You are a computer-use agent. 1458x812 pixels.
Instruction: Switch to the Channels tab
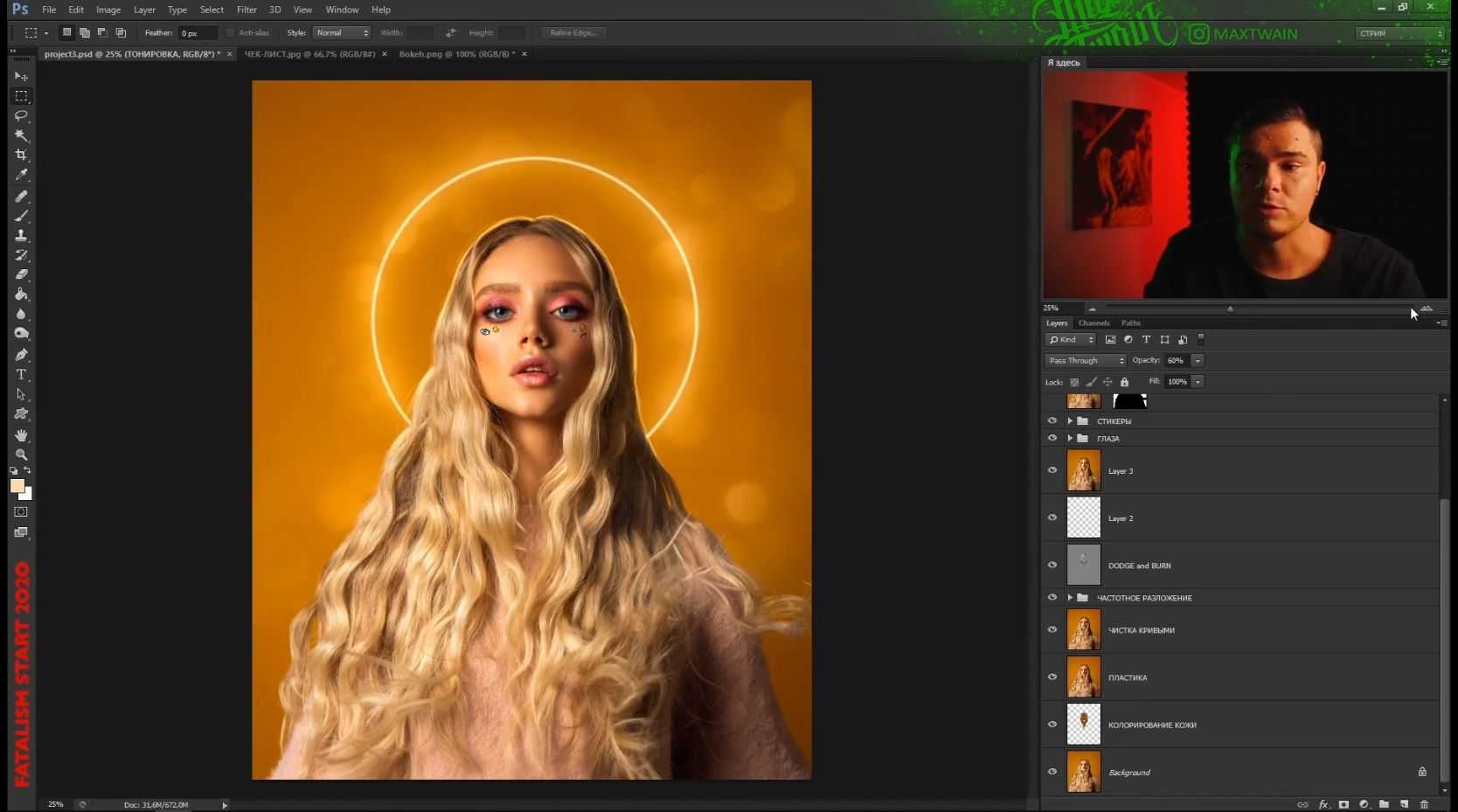[1093, 323]
